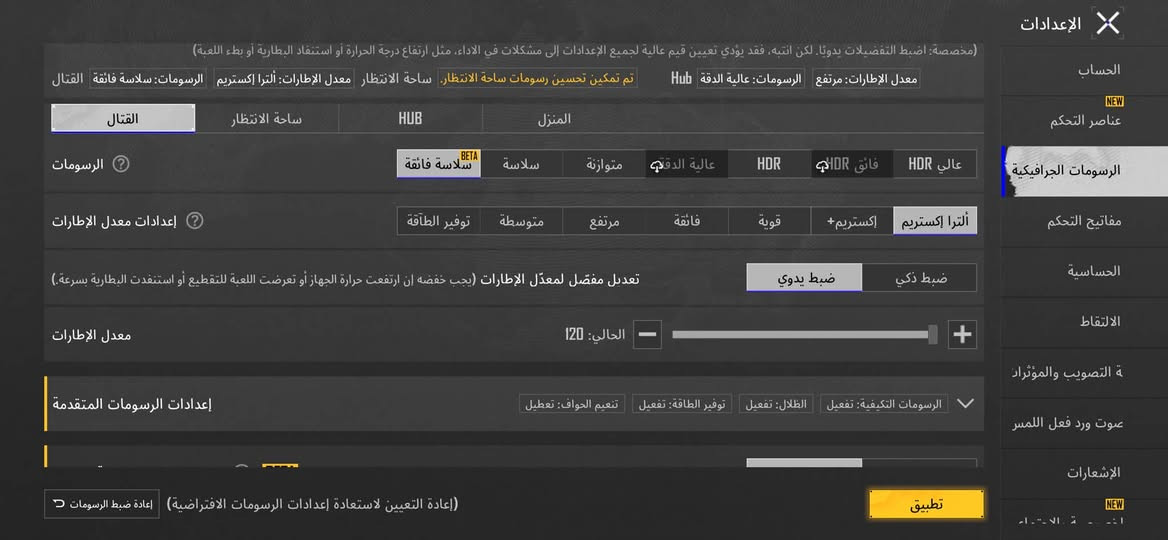Image resolution: width=1168 pixels, height=540 pixels.
Task: Open الحساب in the sidebar
Action: tap(1085, 70)
